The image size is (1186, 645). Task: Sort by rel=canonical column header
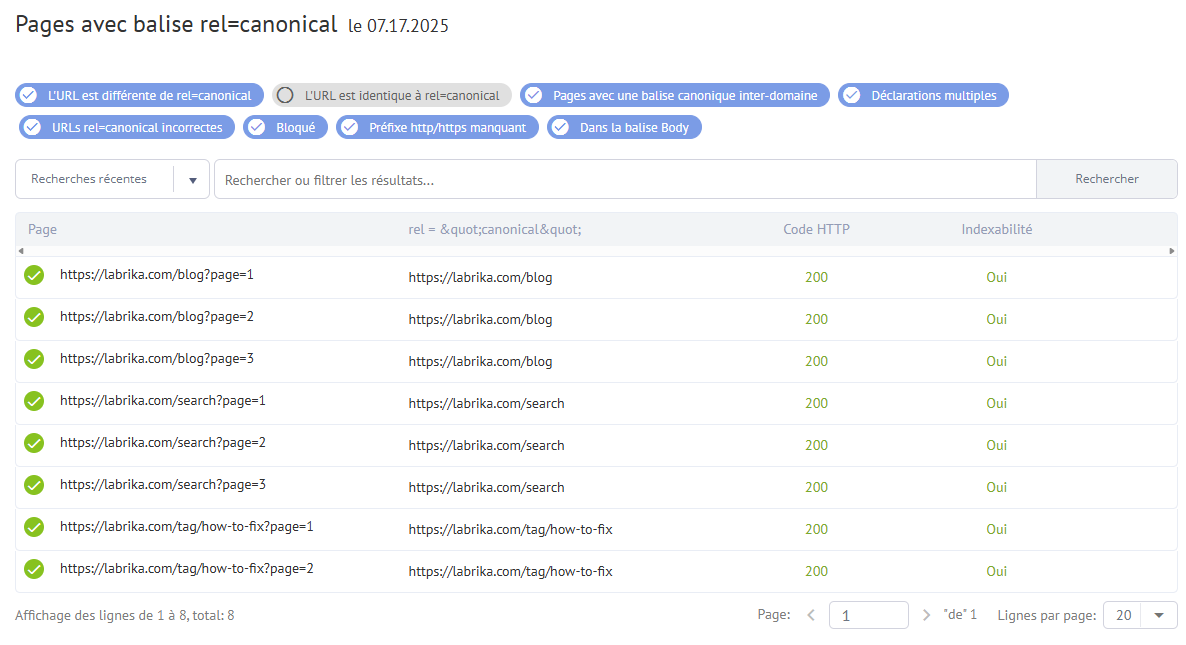coord(495,229)
